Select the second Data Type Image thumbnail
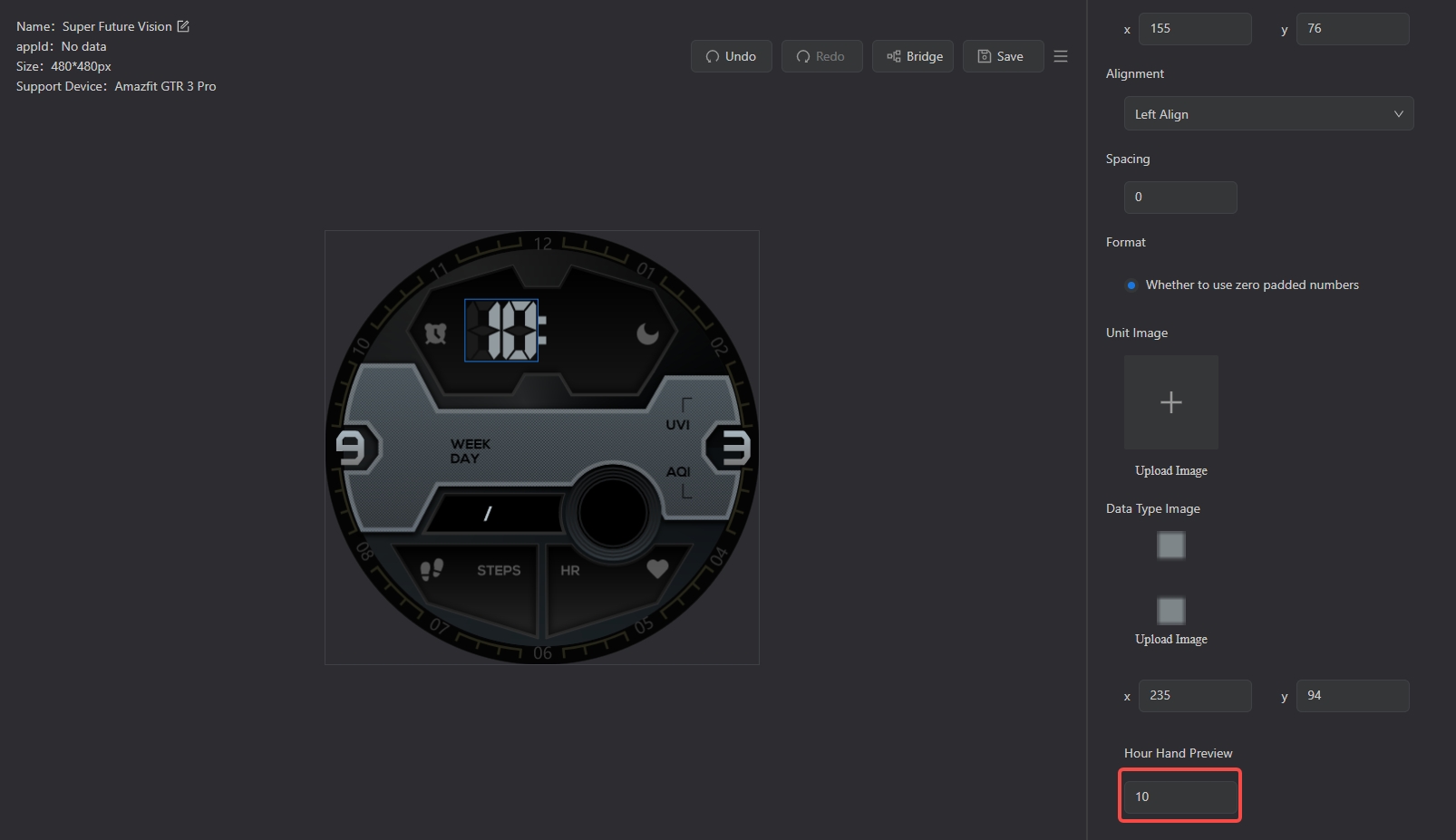1456x840 pixels. pos(1170,611)
